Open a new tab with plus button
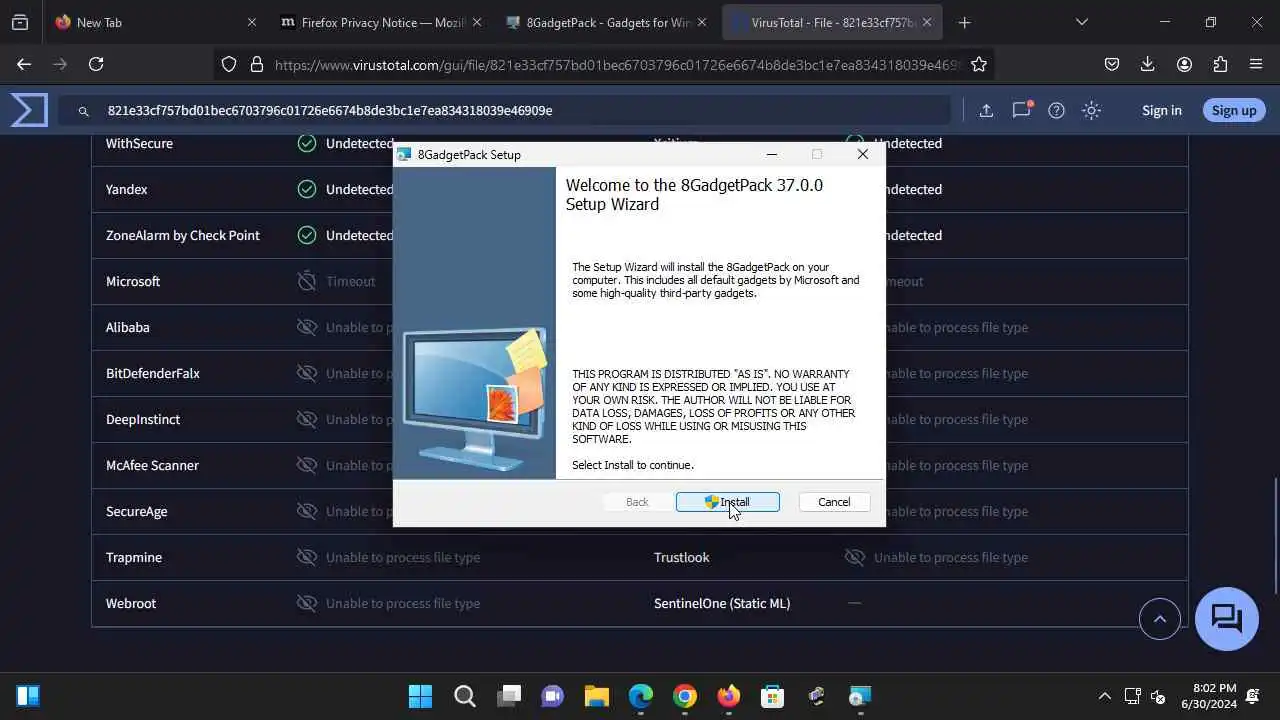The image size is (1280, 720). (x=964, y=22)
